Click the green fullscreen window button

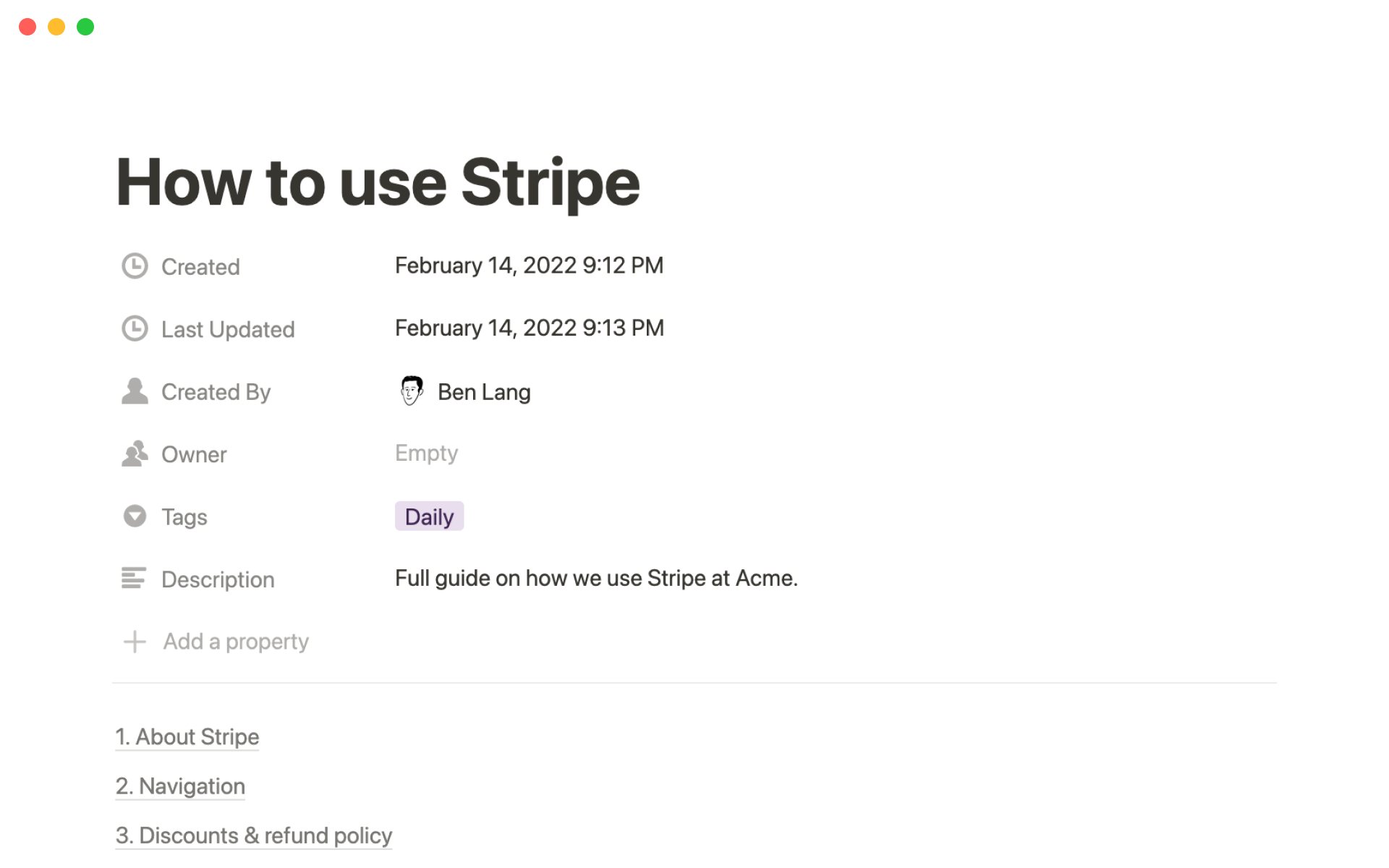[x=85, y=27]
